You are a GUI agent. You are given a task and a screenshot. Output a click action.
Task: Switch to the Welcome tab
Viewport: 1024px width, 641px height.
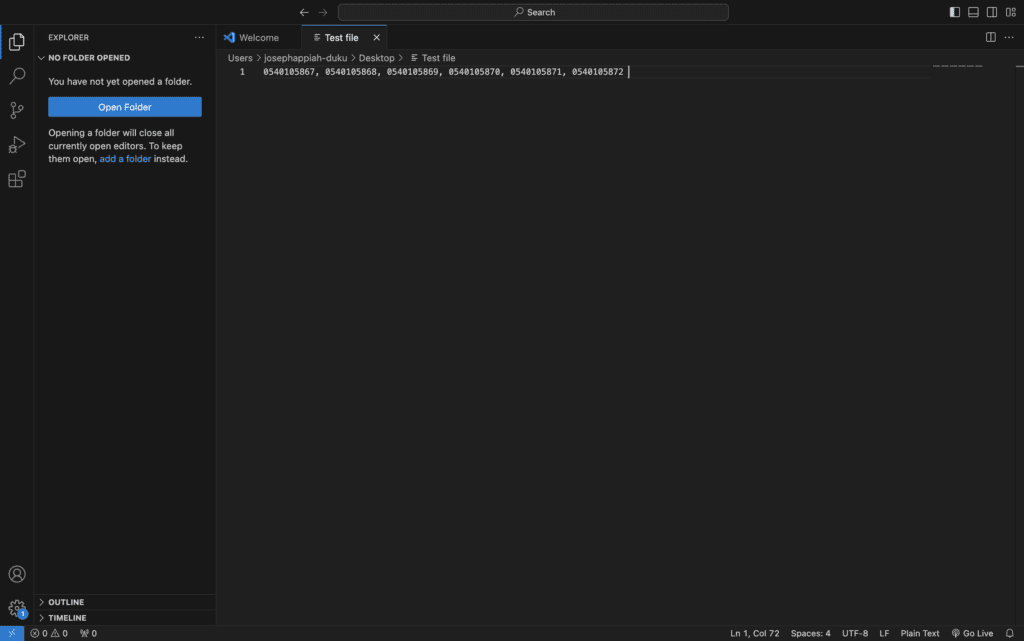258,37
